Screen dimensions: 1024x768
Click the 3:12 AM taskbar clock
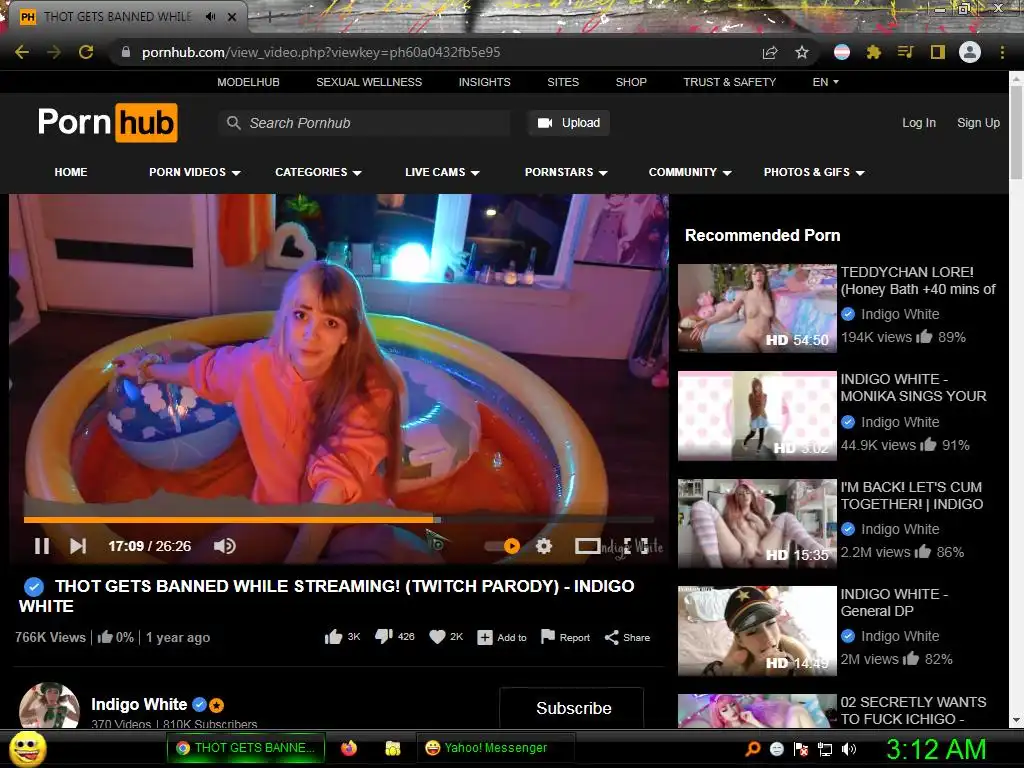coord(935,749)
